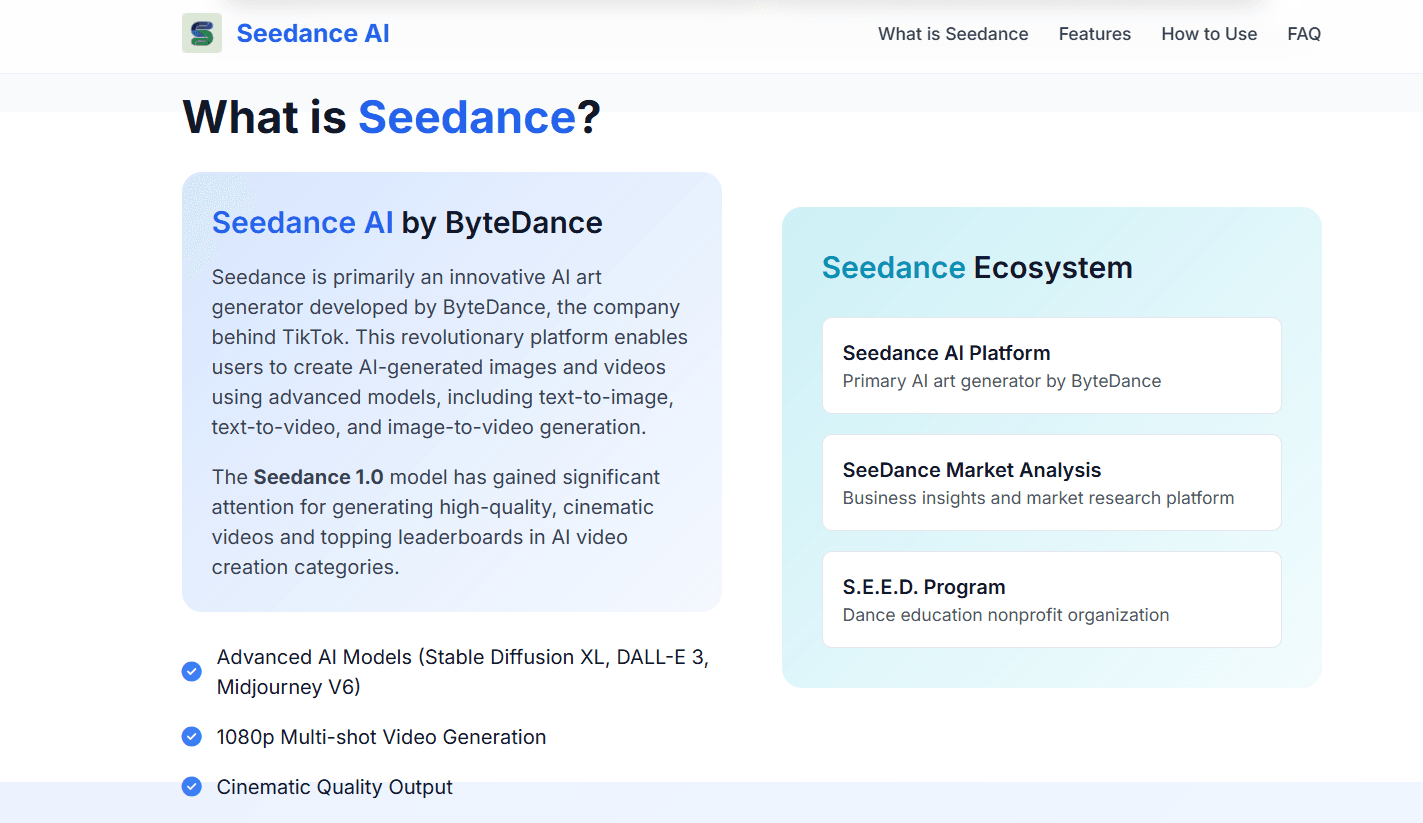Click the "What is Seedance?" page heading

pyautogui.click(x=391, y=117)
